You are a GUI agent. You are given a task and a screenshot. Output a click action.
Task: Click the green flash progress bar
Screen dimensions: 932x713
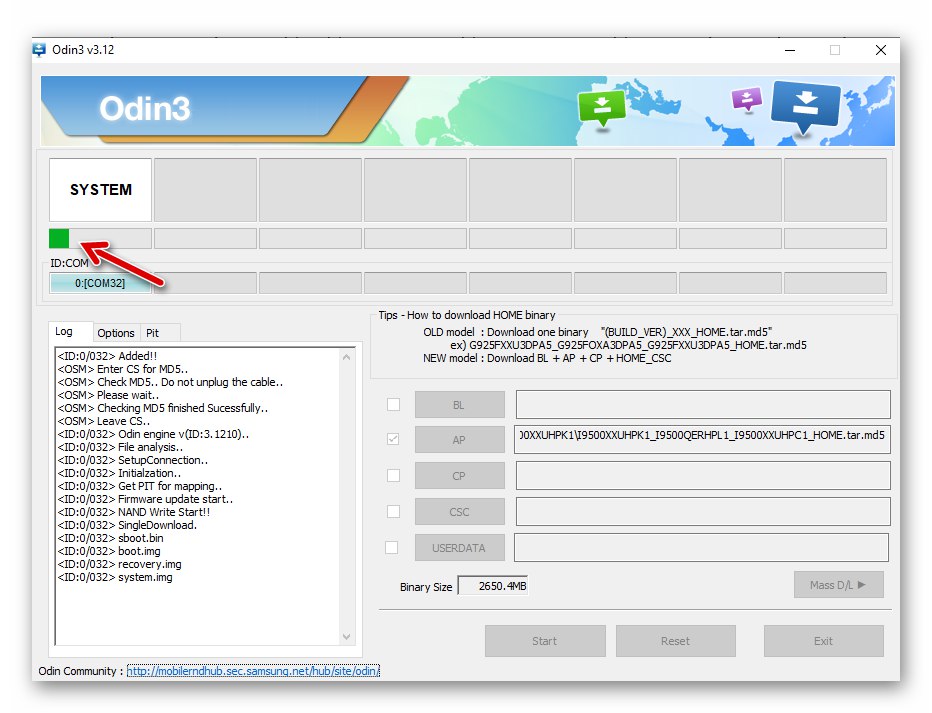click(57, 238)
